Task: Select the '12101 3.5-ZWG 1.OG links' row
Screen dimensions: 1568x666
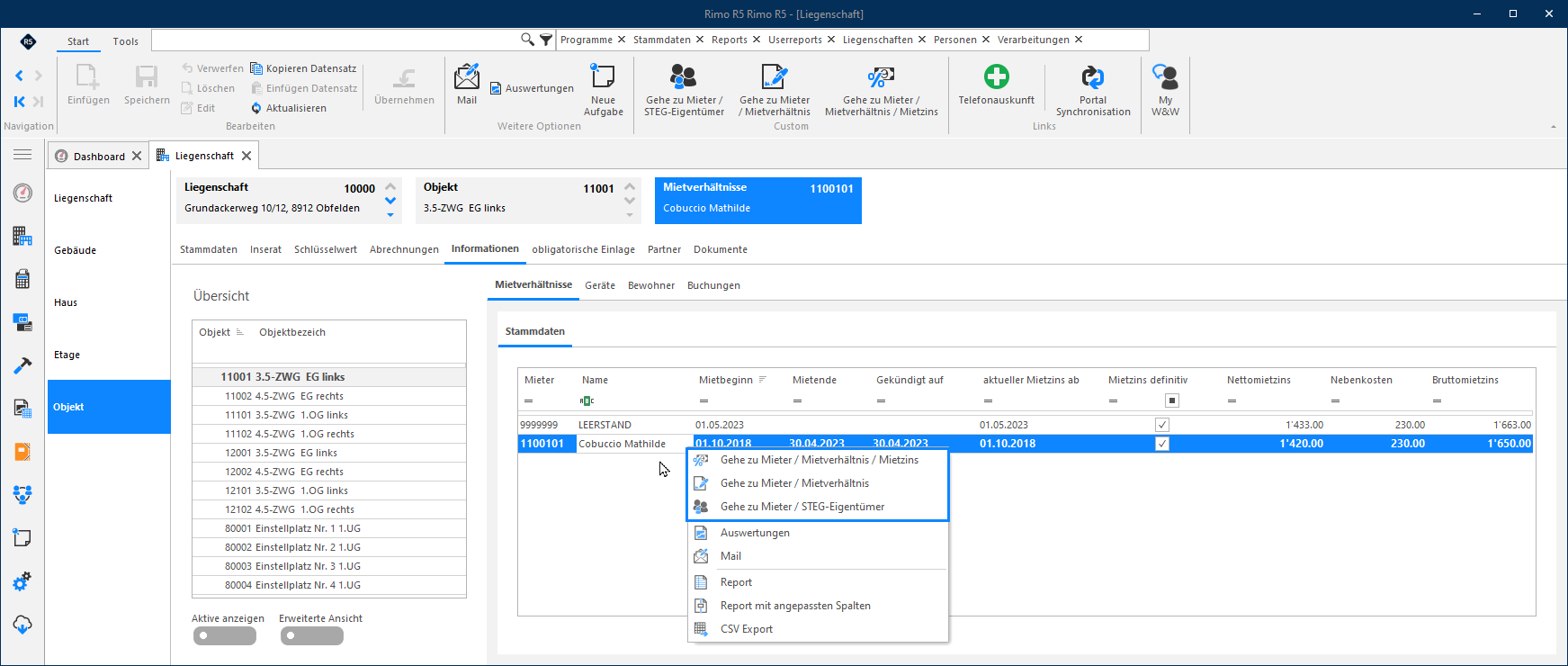Action: [x=329, y=490]
